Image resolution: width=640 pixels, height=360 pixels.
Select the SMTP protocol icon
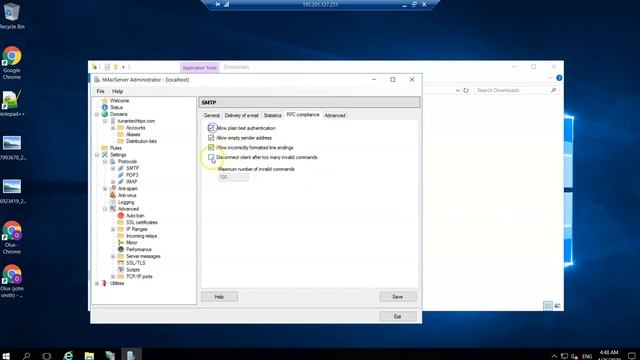(x=121, y=168)
